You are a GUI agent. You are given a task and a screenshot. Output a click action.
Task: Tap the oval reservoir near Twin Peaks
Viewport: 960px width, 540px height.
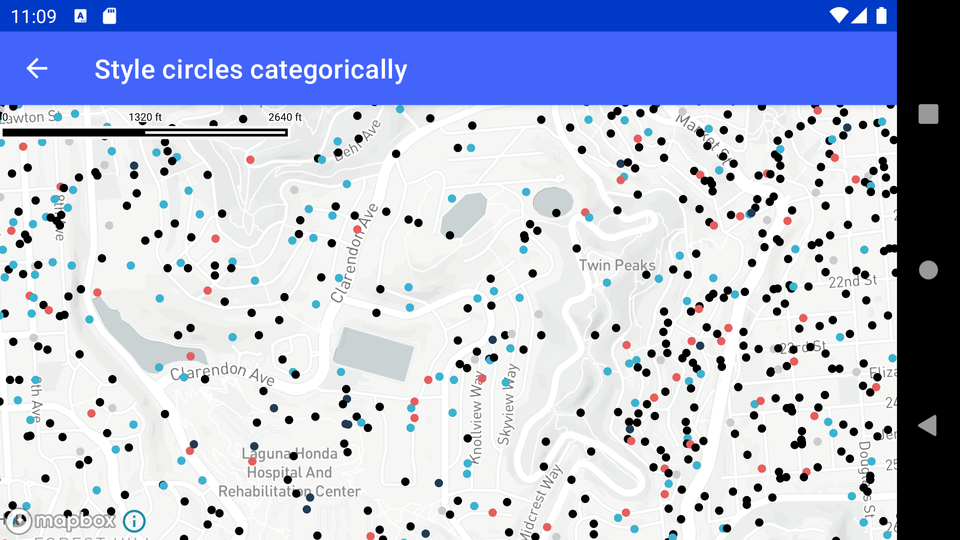[553, 202]
